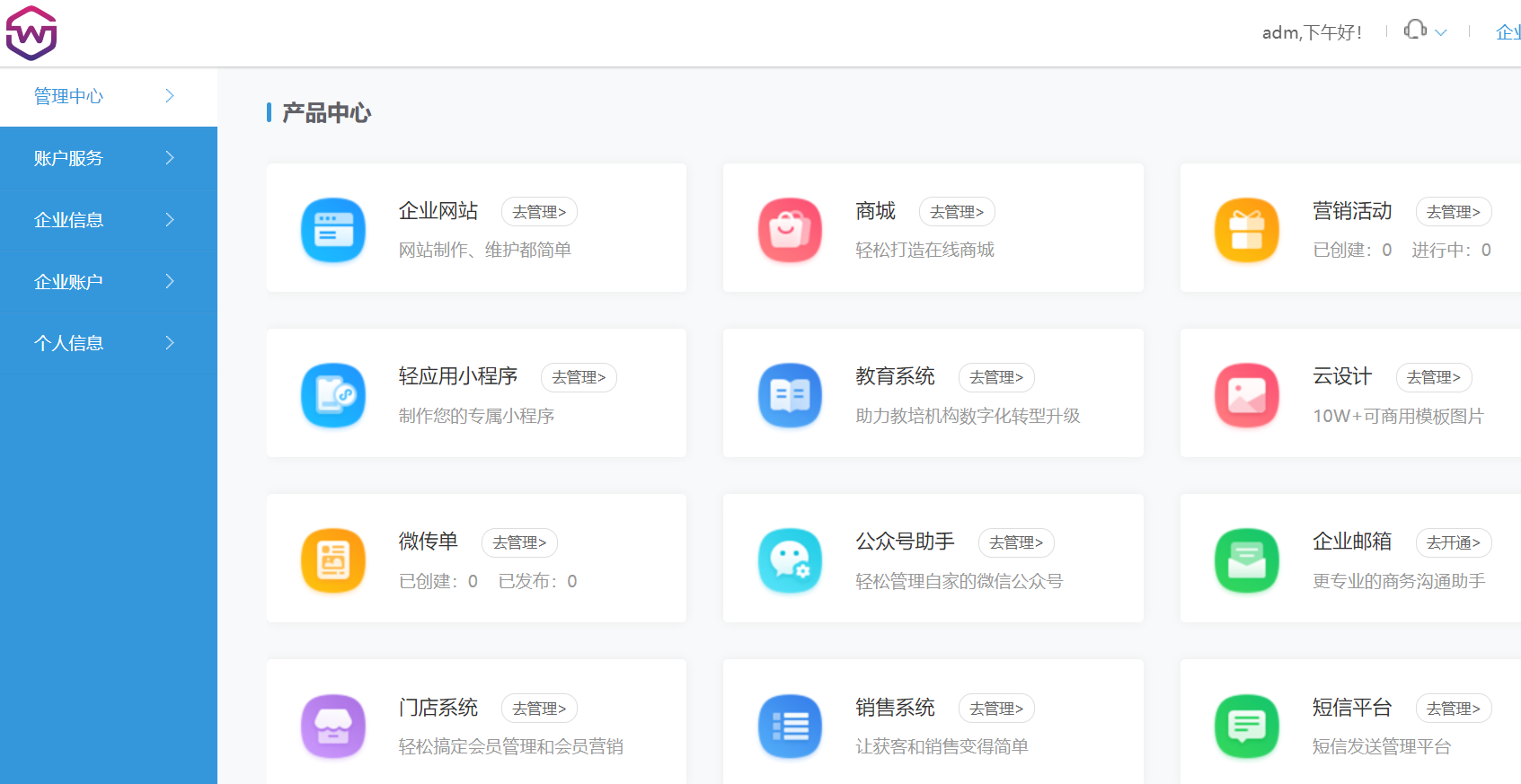Click the adm,下午好! greeting

(x=1312, y=32)
